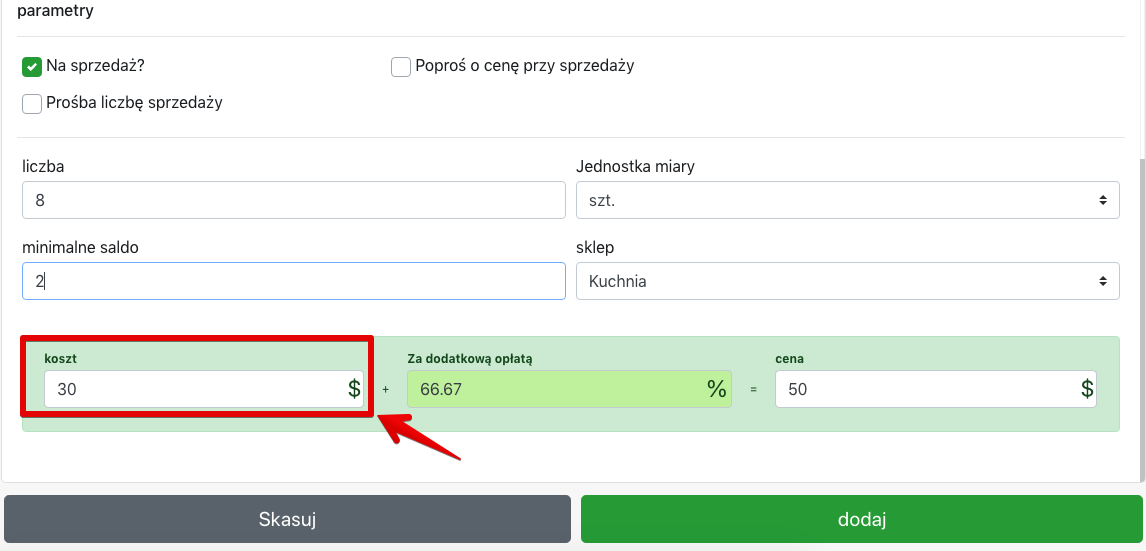The height and width of the screenshot is (551, 1146).
Task: Focus the "cena" input containing 50
Action: [x=923, y=389]
